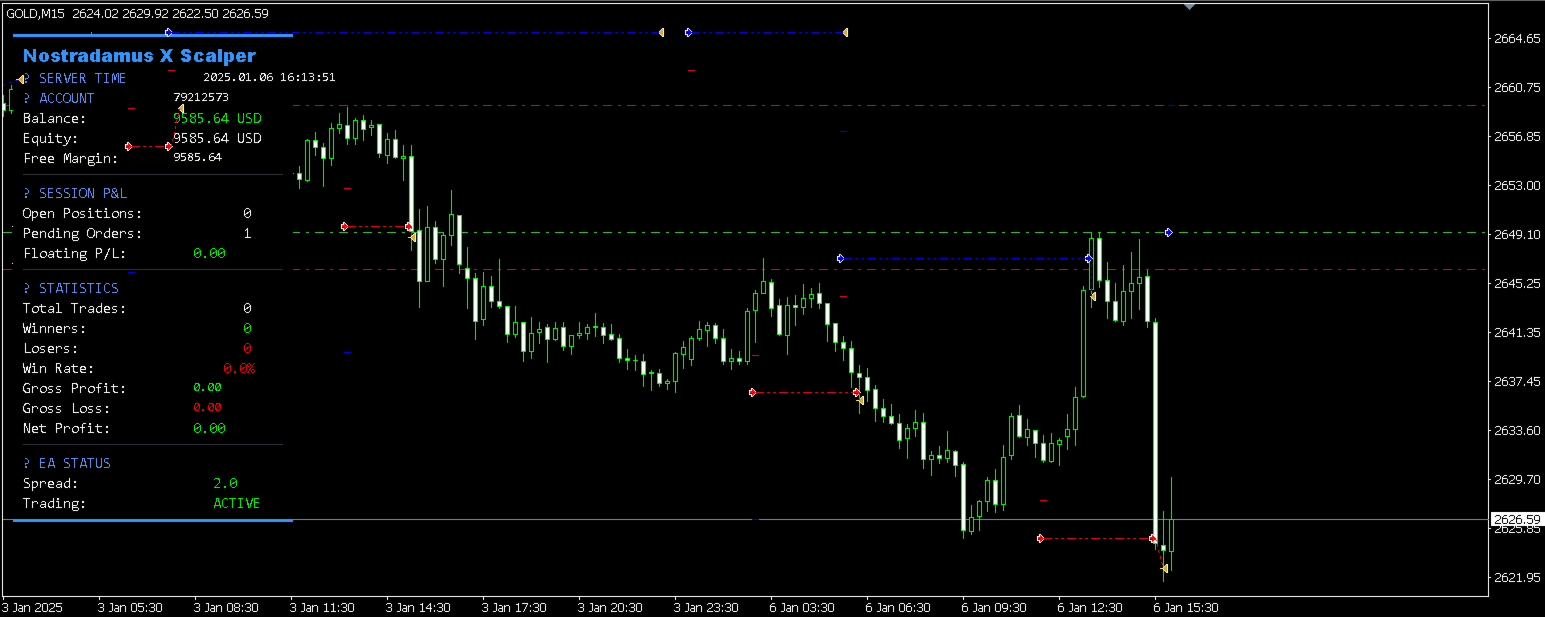The width and height of the screenshot is (1545, 617).
Task: Click the SESSION P&L section icon
Action: click(x=25, y=193)
